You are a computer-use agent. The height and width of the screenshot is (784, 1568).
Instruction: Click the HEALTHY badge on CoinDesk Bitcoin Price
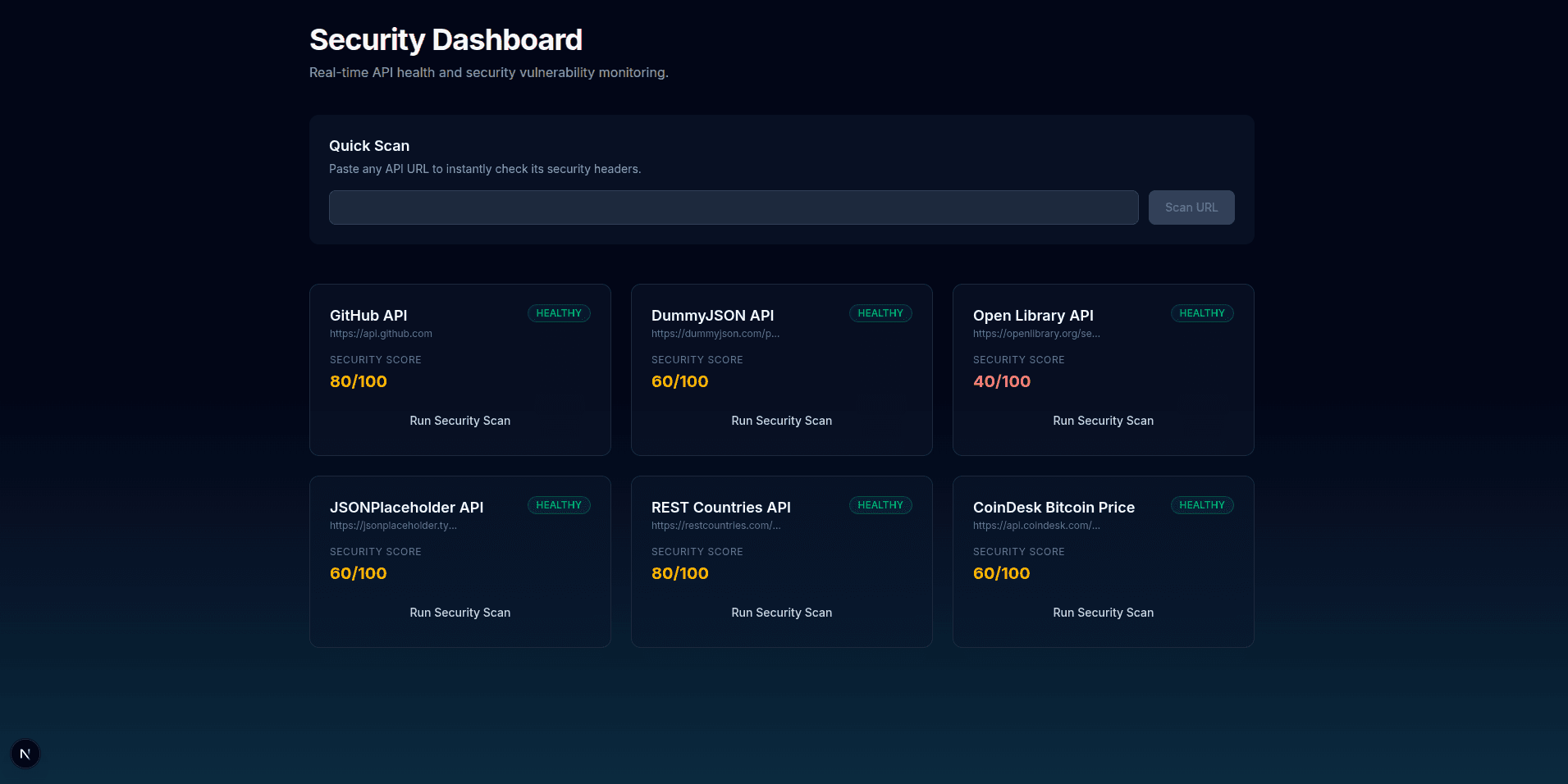[1202, 504]
